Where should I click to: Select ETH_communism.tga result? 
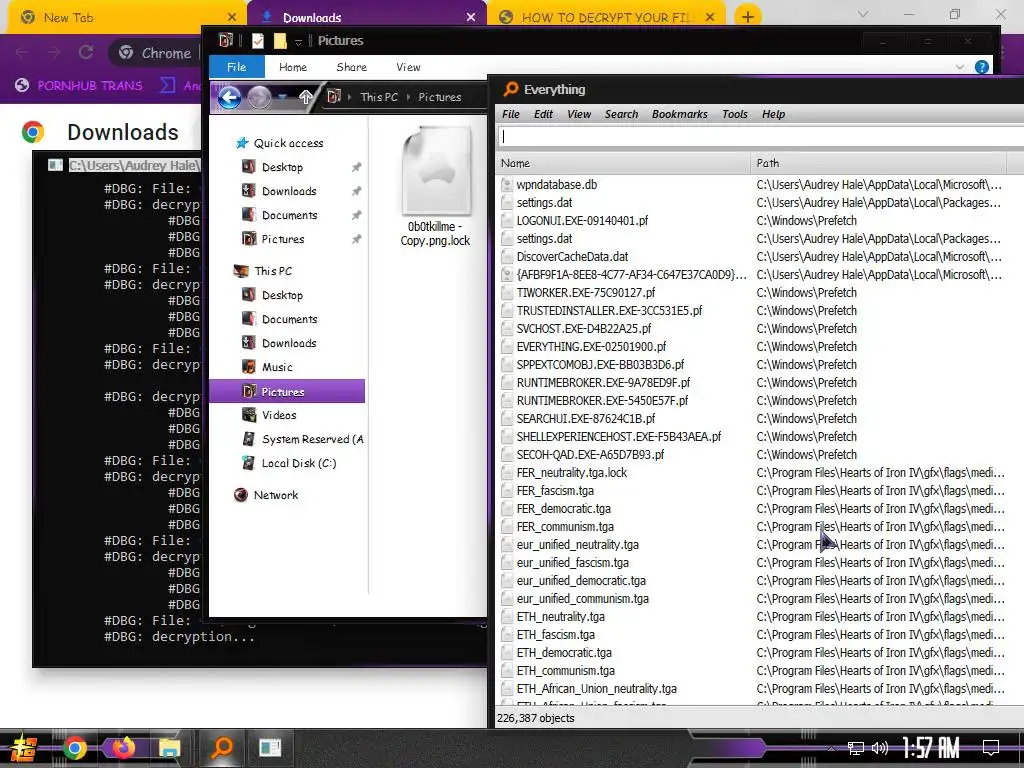(x=566, y=671)
